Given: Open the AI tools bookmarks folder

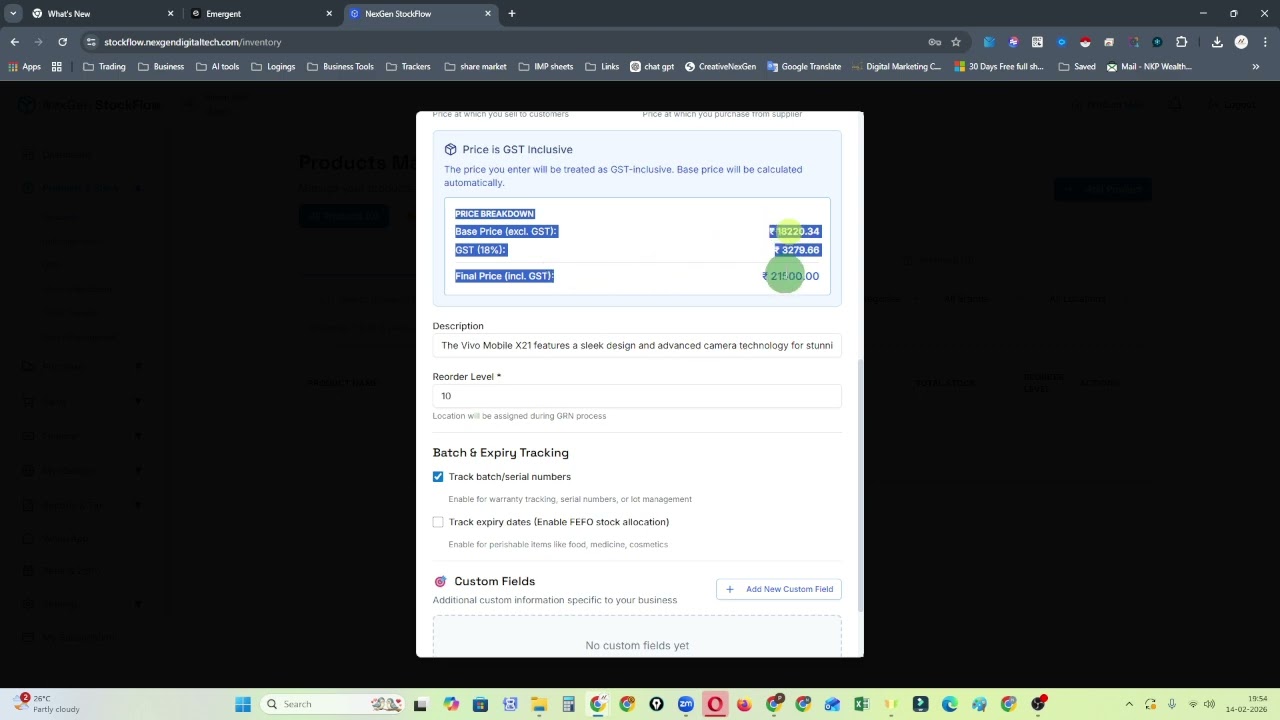Looking at the screenshot, I should click(x=217, y=67).
